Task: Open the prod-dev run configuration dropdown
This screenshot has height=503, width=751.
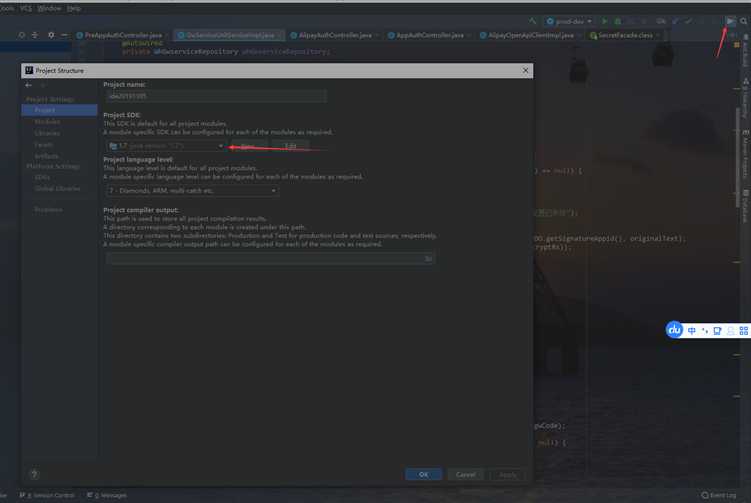Action: click(x=569, y=21)
